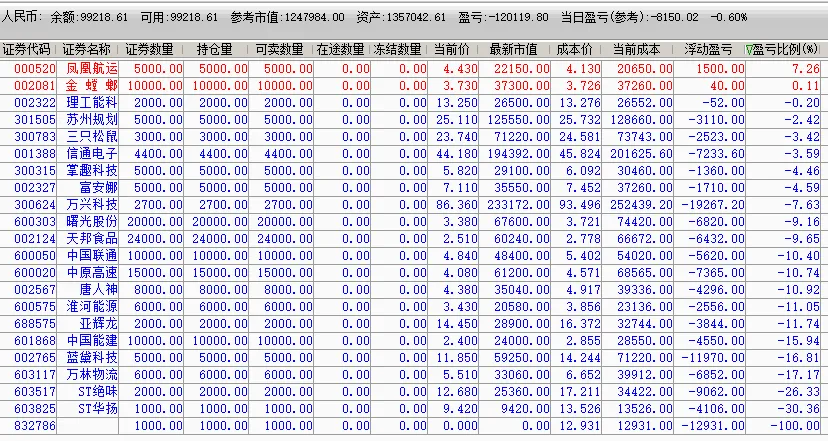The width and height of the screenshot is (828, 441).
Task: Select the 中国能建 row name
Action: 92,341
